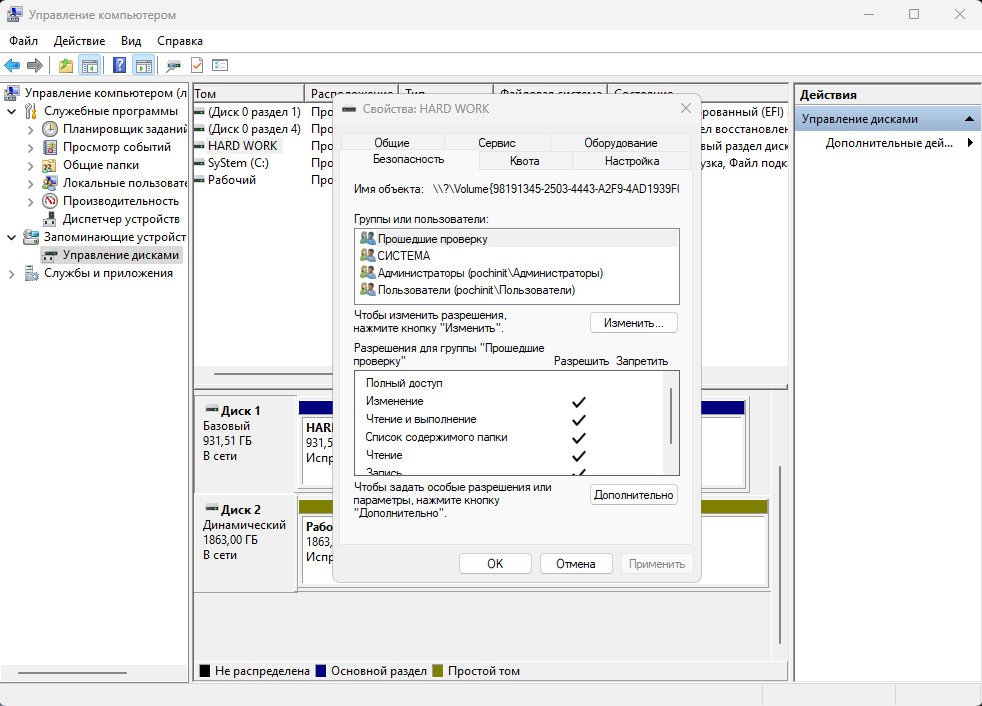
Task: Switch to the Оборудование tab
Action: (621, 143)
